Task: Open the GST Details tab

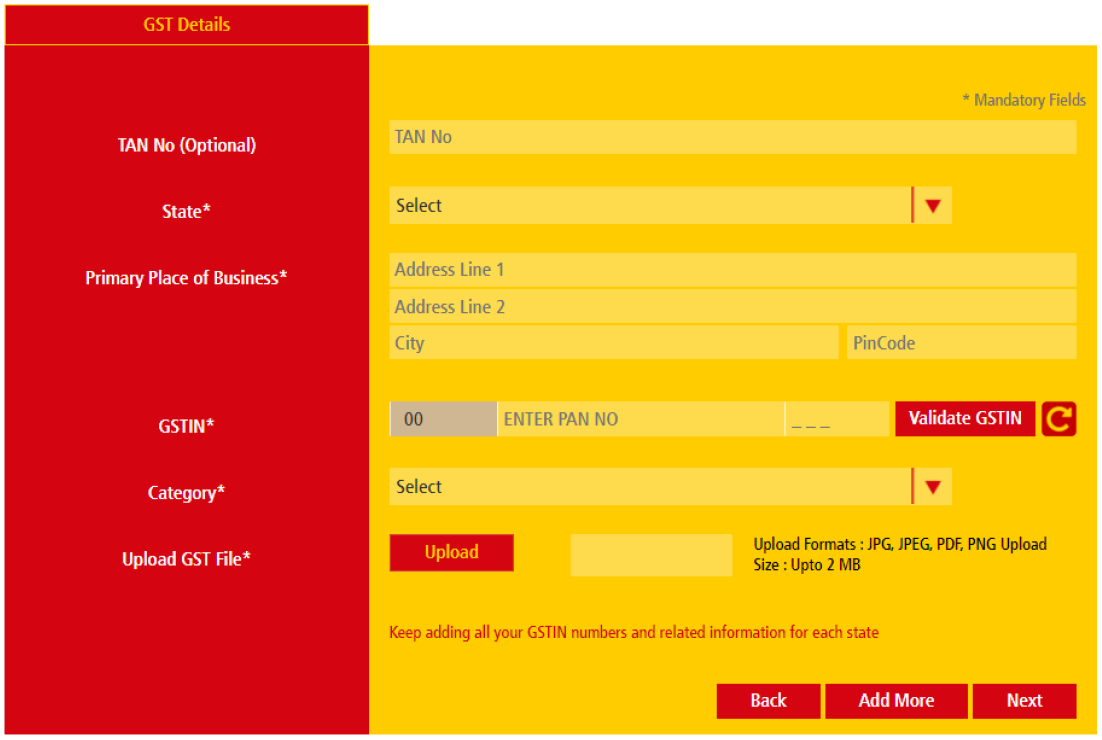Action: pos(187,25)
